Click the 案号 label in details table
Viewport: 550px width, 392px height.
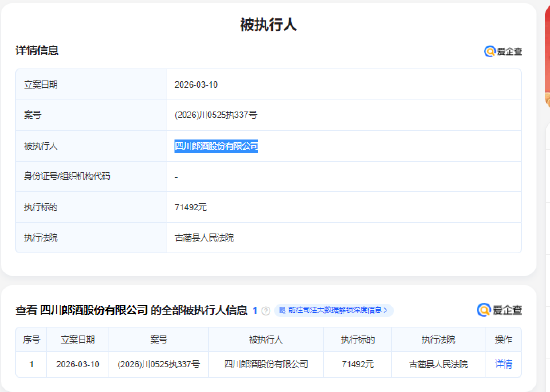(x=33, y=115)
